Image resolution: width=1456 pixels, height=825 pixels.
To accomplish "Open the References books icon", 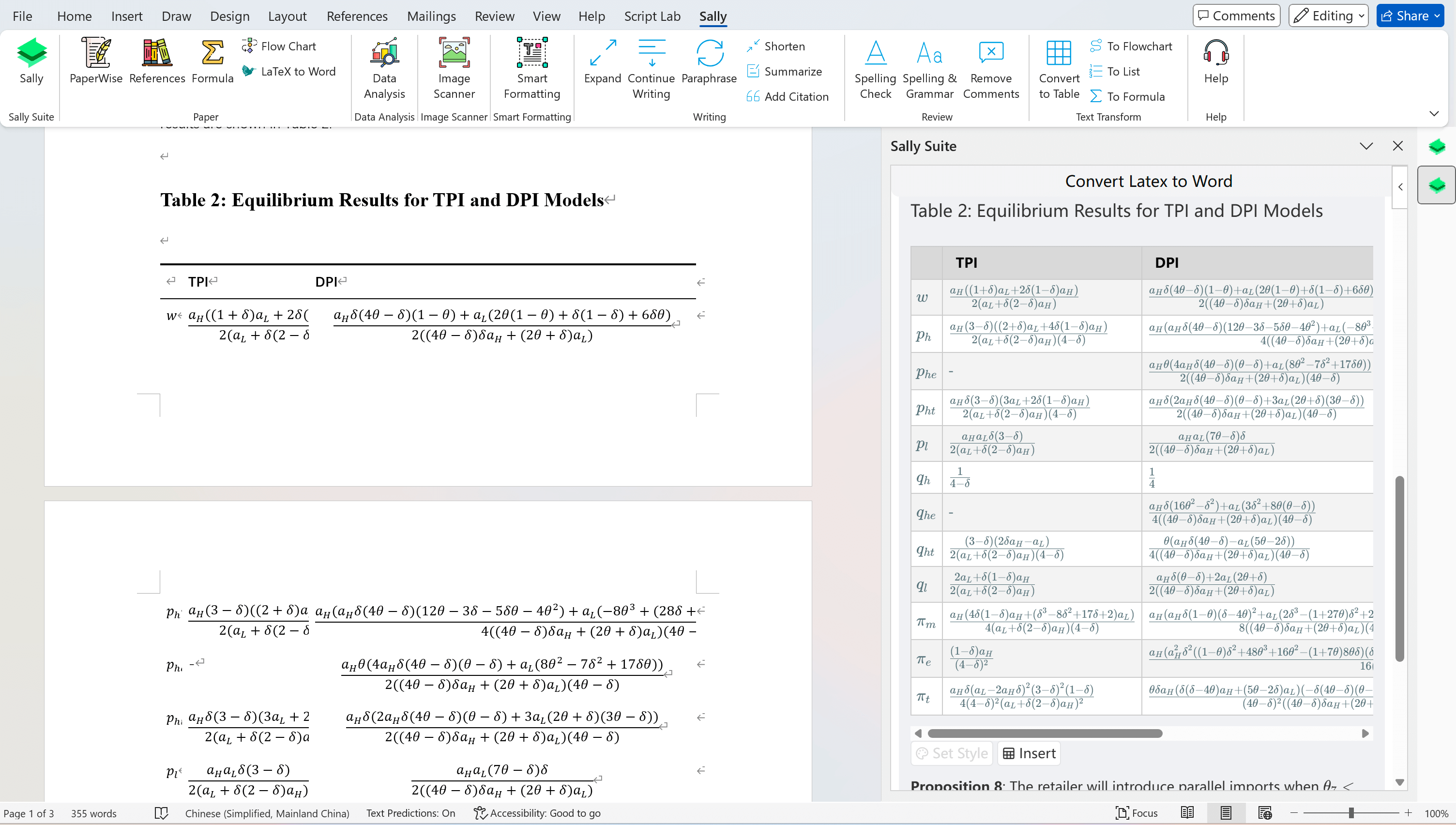I will pos(157,61).
